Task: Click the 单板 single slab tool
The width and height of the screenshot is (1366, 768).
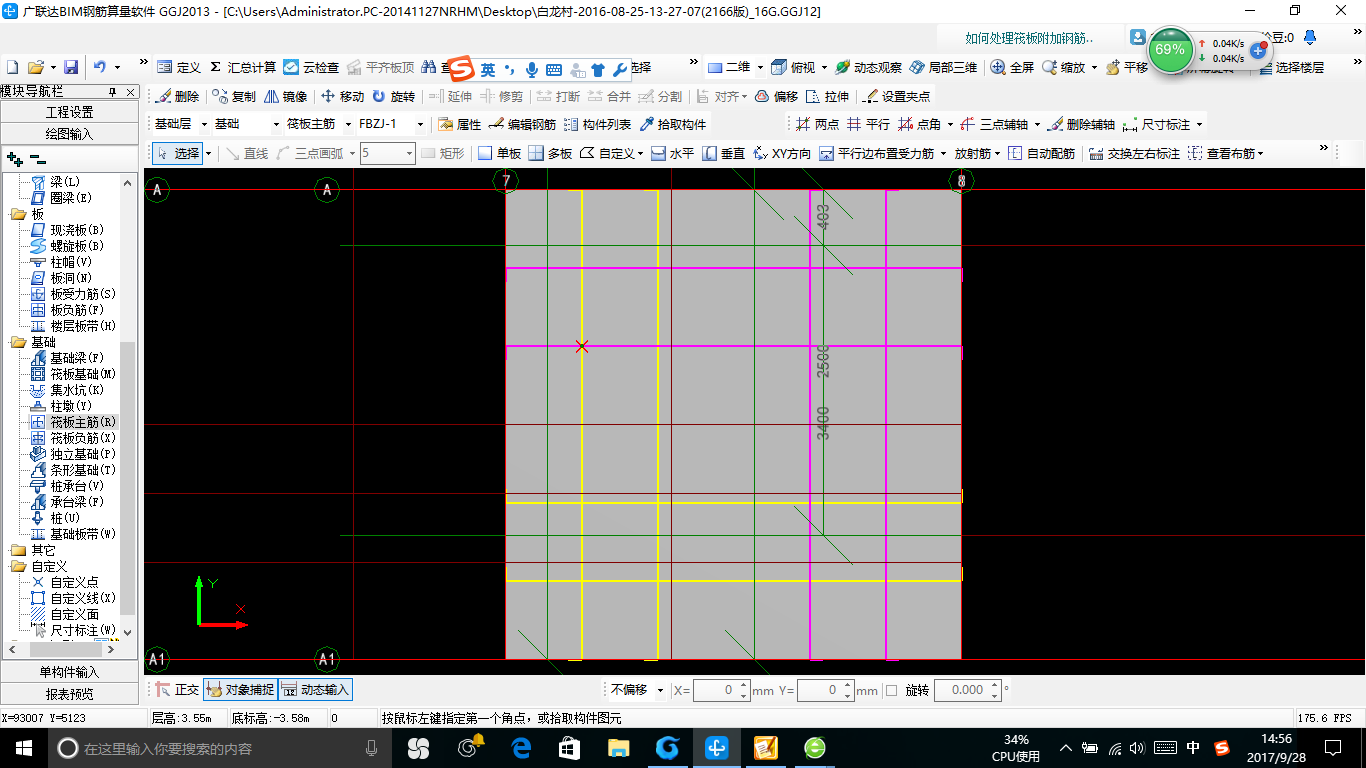Action: coord(499,153)
